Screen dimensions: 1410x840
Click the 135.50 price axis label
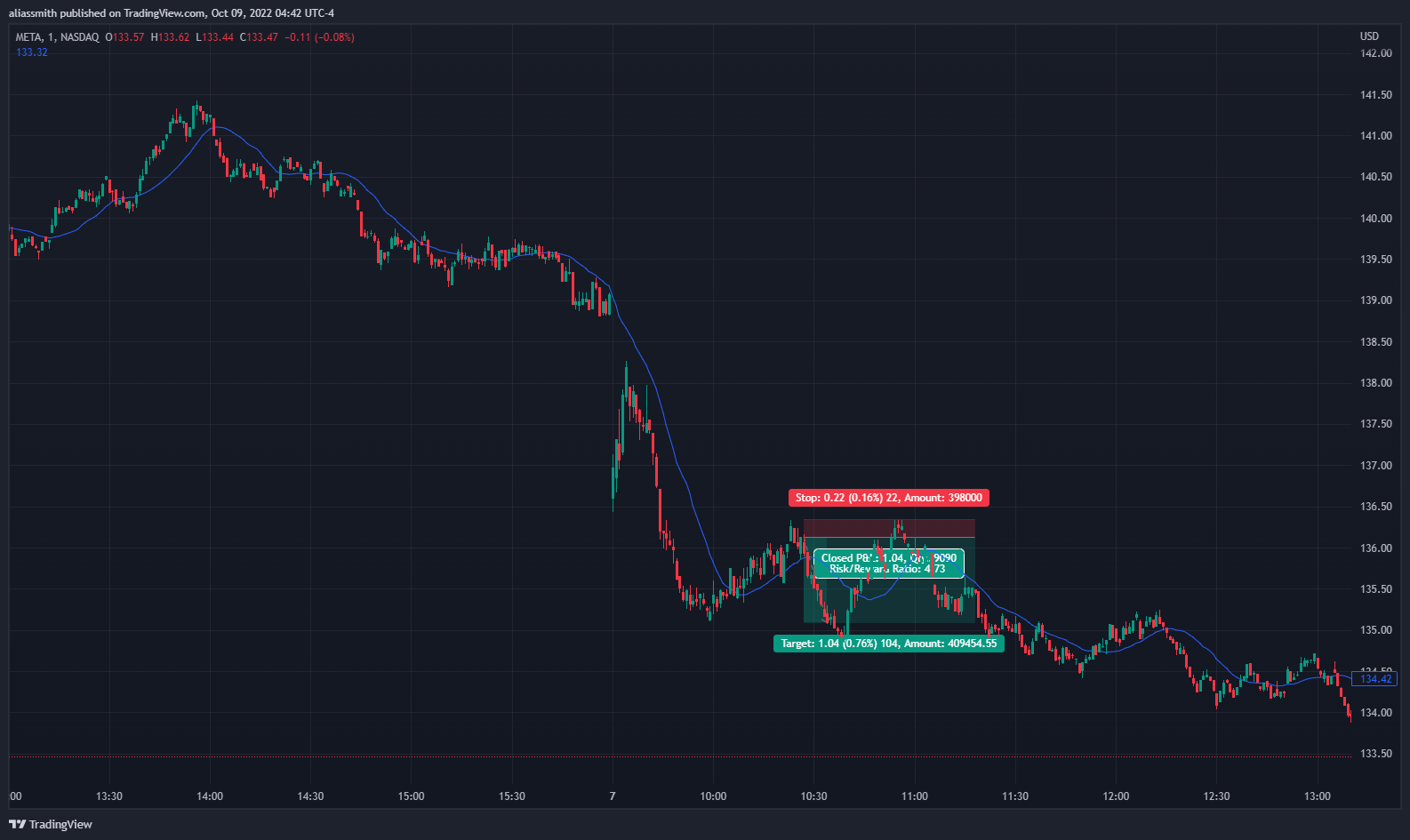point(1376,589)
